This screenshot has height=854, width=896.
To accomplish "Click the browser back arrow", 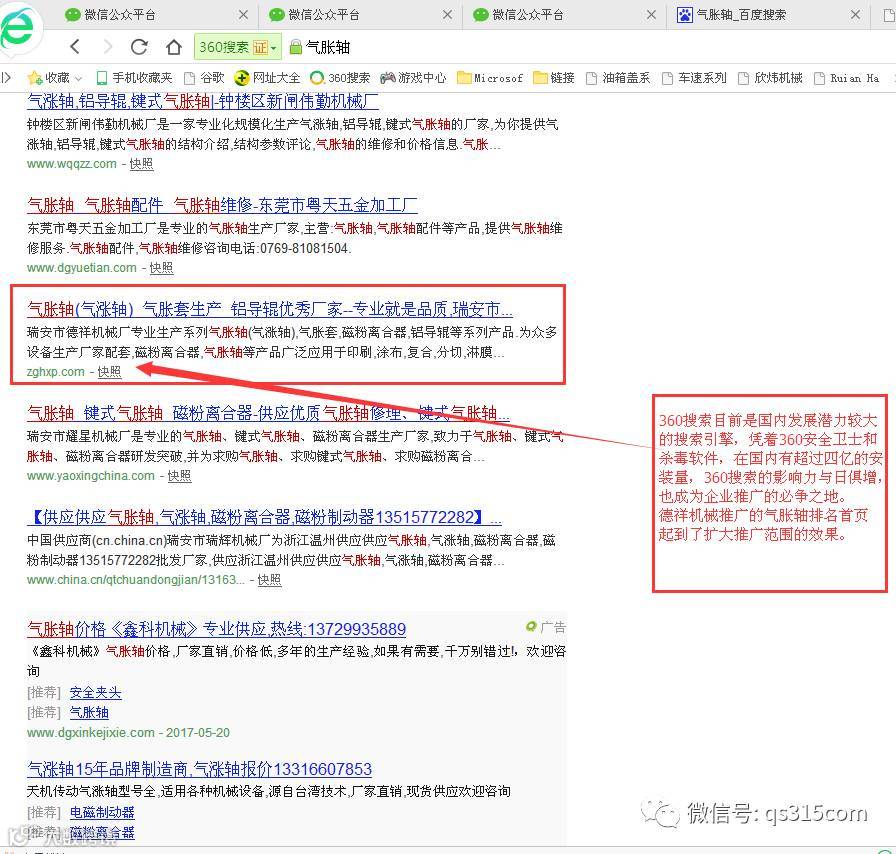I will [x=75, y=46].
